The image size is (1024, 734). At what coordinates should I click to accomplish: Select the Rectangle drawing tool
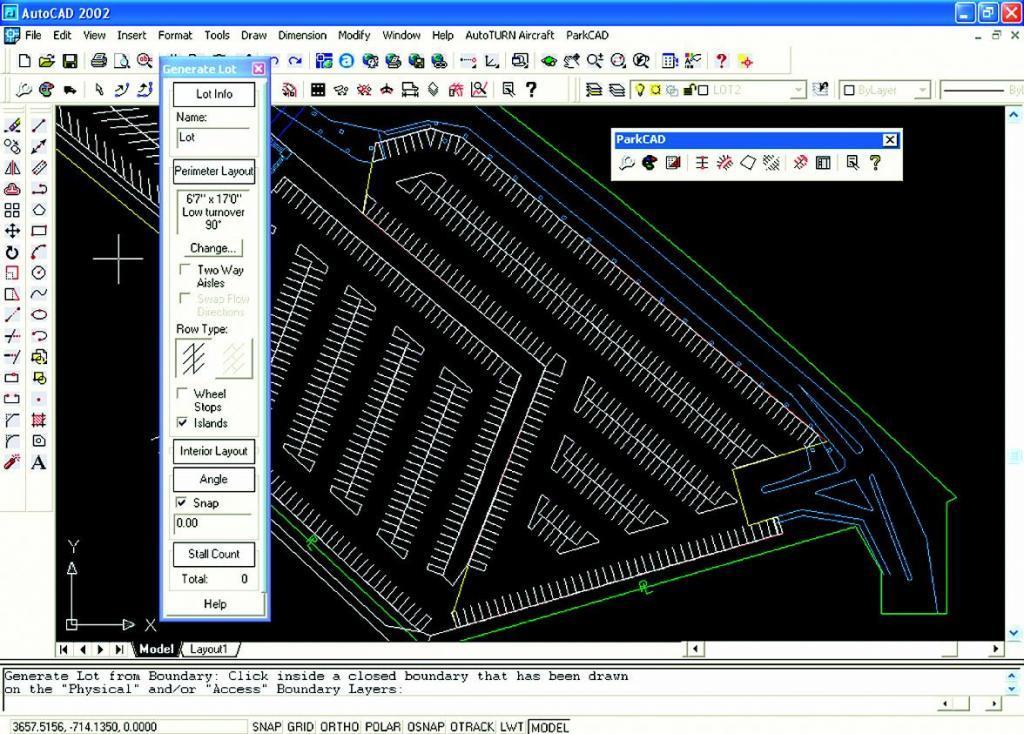click(39, 231)
